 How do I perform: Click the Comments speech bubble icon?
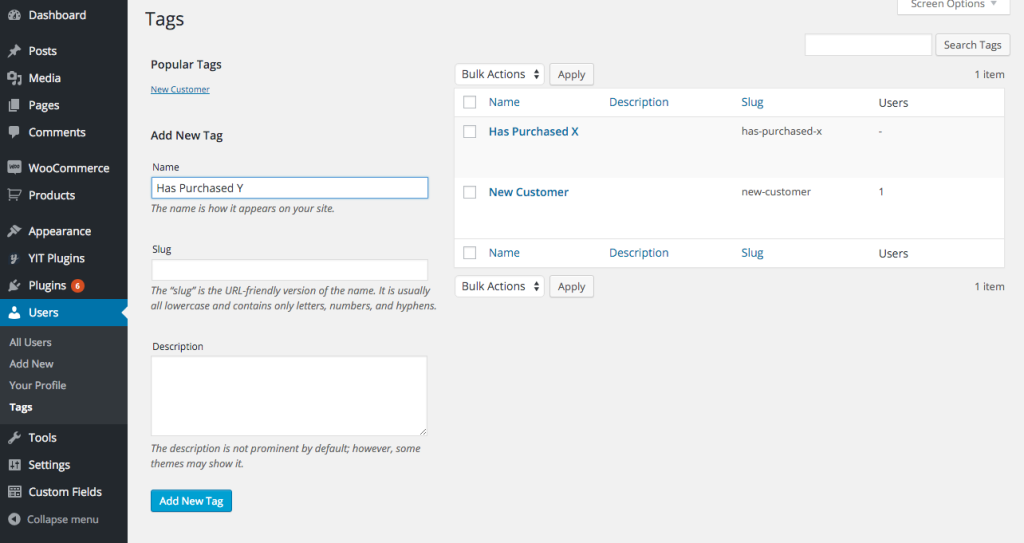pos(14,132)
